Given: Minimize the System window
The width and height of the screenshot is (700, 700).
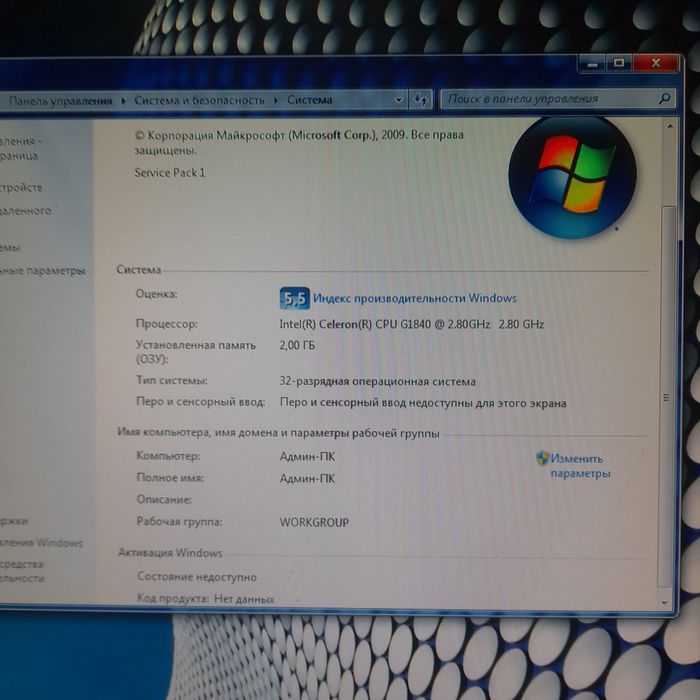Looking at the screenshot, I should 592,64.
